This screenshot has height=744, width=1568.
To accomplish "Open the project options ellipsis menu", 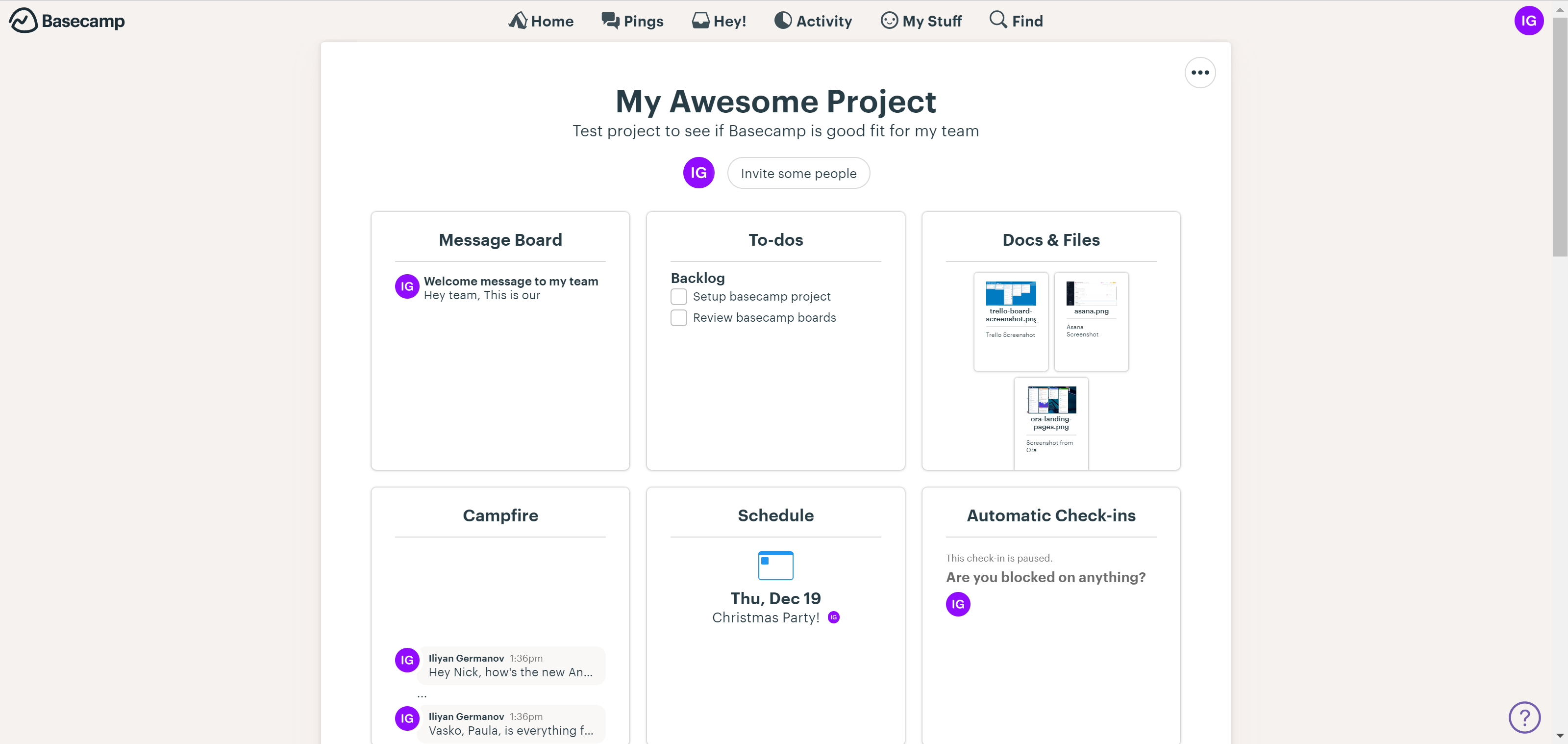I will (x=1200, y=73).
